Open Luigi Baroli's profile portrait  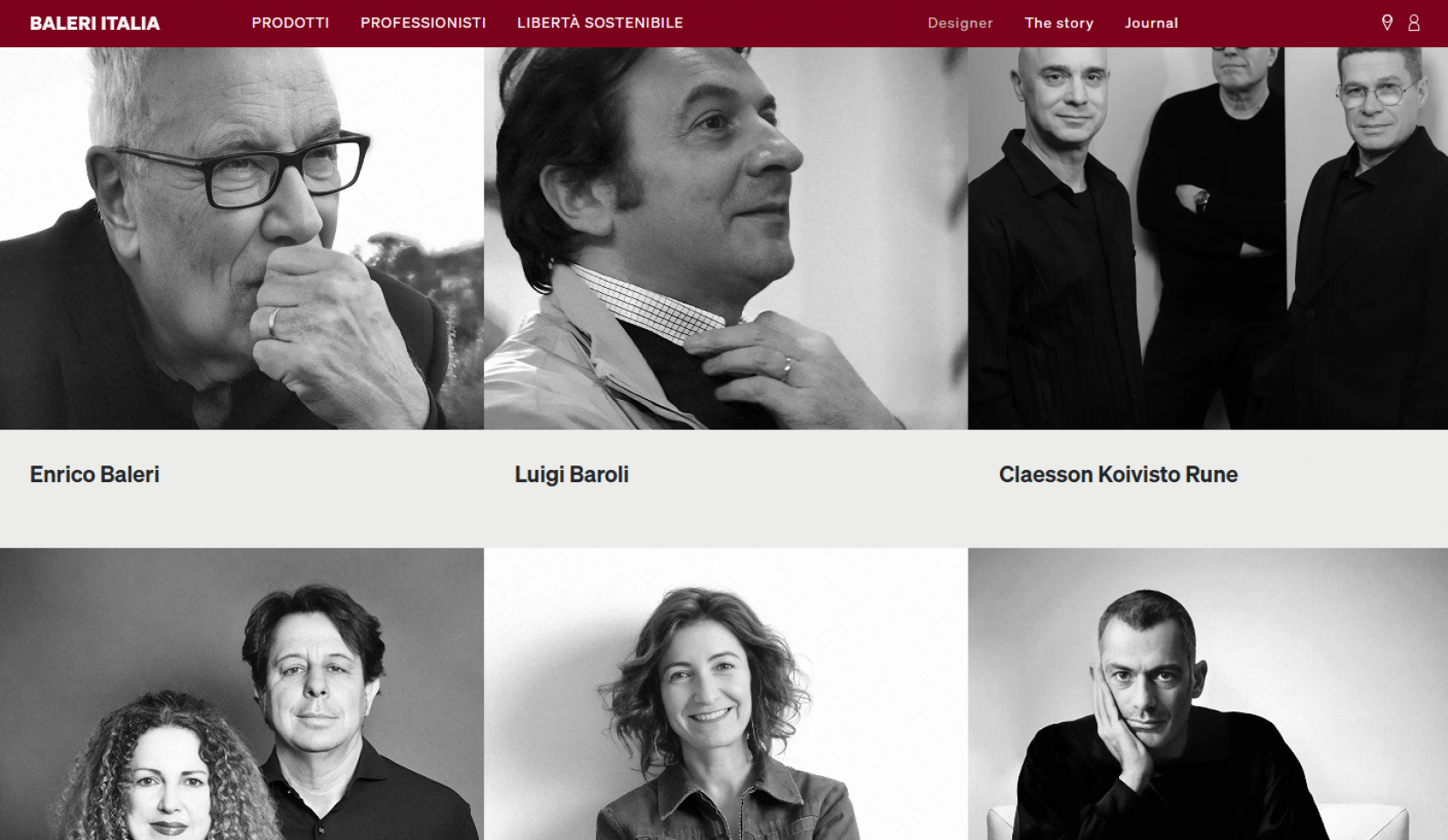click(726, 238)
